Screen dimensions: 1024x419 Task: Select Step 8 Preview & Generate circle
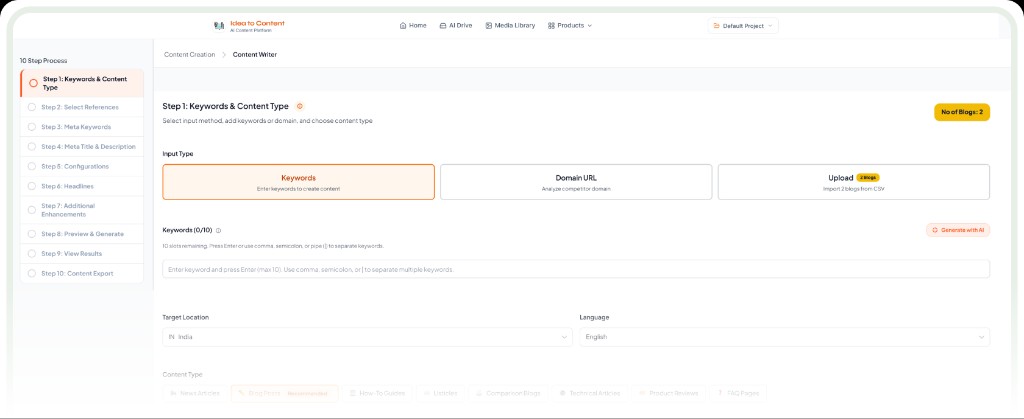tap(32, 234)
